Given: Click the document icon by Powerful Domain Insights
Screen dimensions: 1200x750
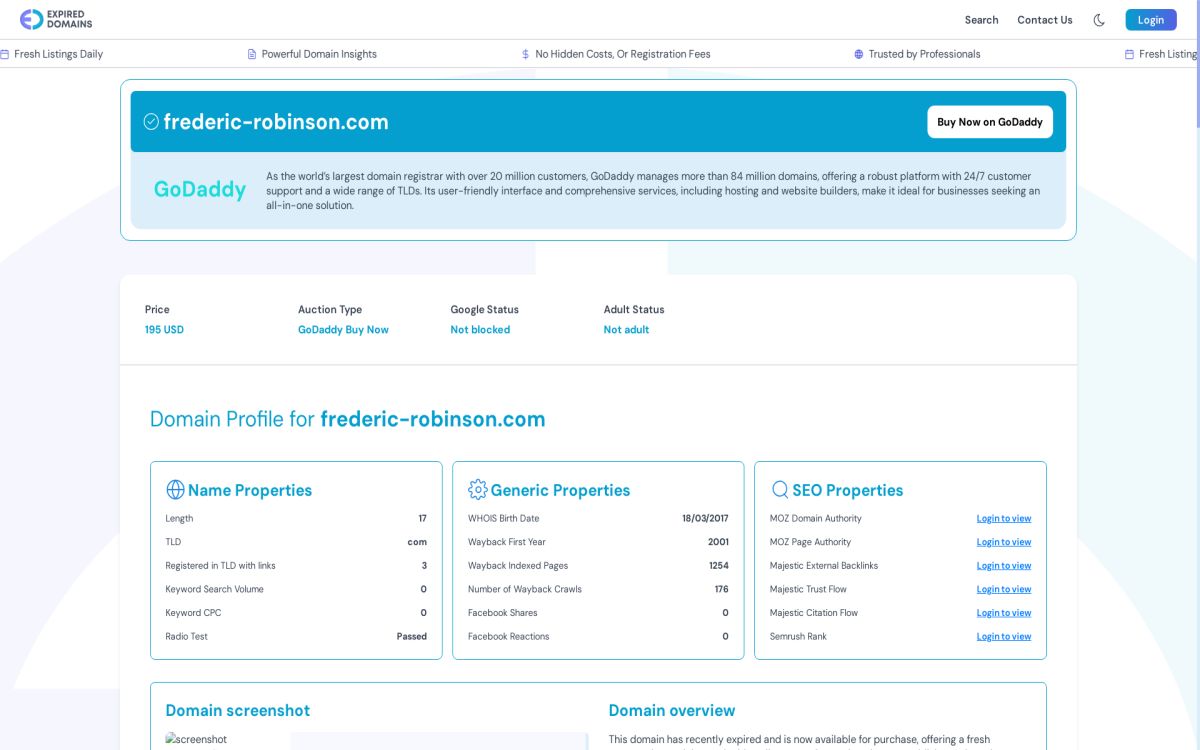Looking at the screenshot, I should point(252,54).
